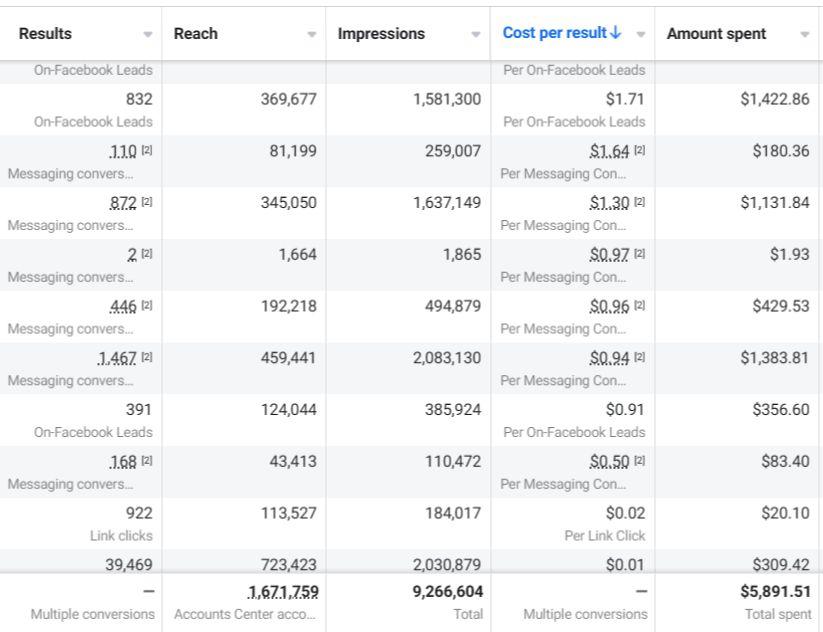Click the footnote marker next to $0.97 cost
Viewport: 823px width, 632px height.
(x=640, y=255)
